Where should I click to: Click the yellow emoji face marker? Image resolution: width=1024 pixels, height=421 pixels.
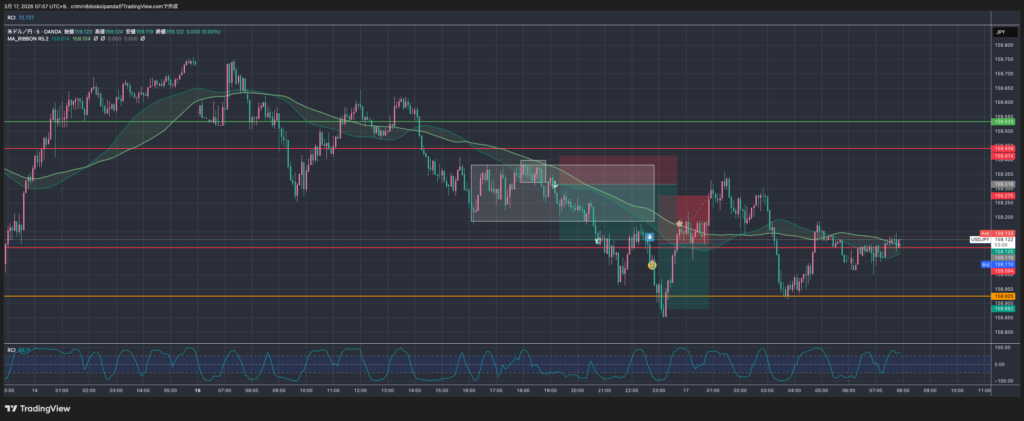[652, 265]
